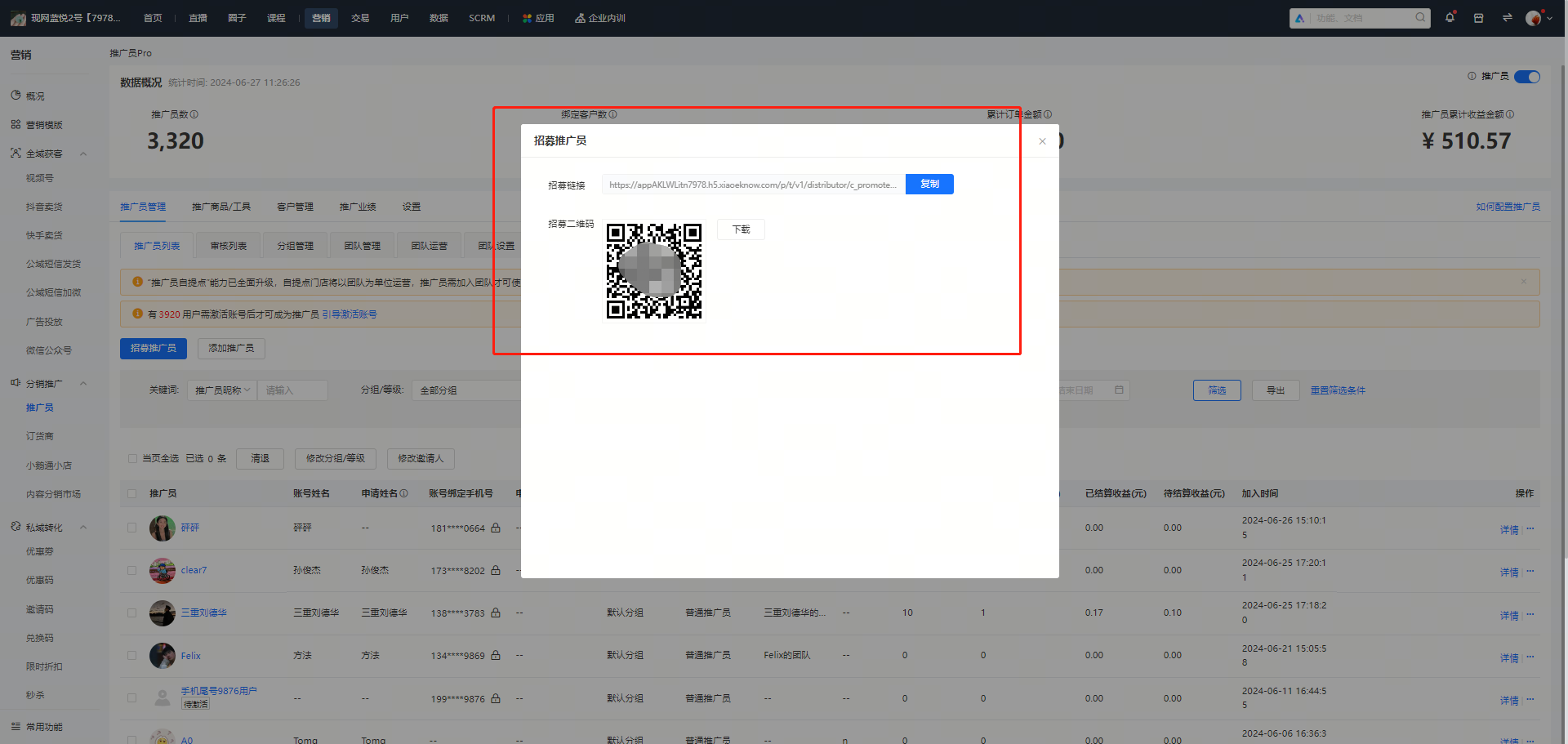Click the user avatar in top bar
This screenshot has height=744, width=1568.
point(1533,18)
